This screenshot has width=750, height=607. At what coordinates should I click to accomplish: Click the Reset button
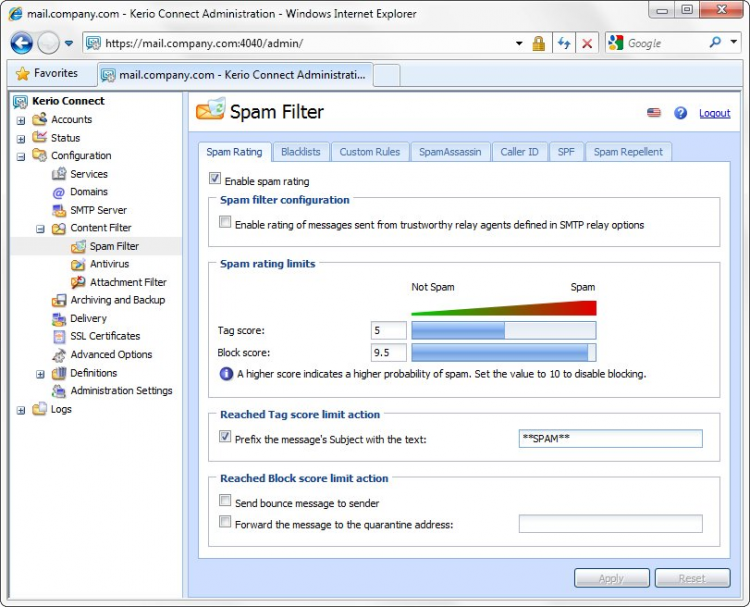(x=692, y=578)
